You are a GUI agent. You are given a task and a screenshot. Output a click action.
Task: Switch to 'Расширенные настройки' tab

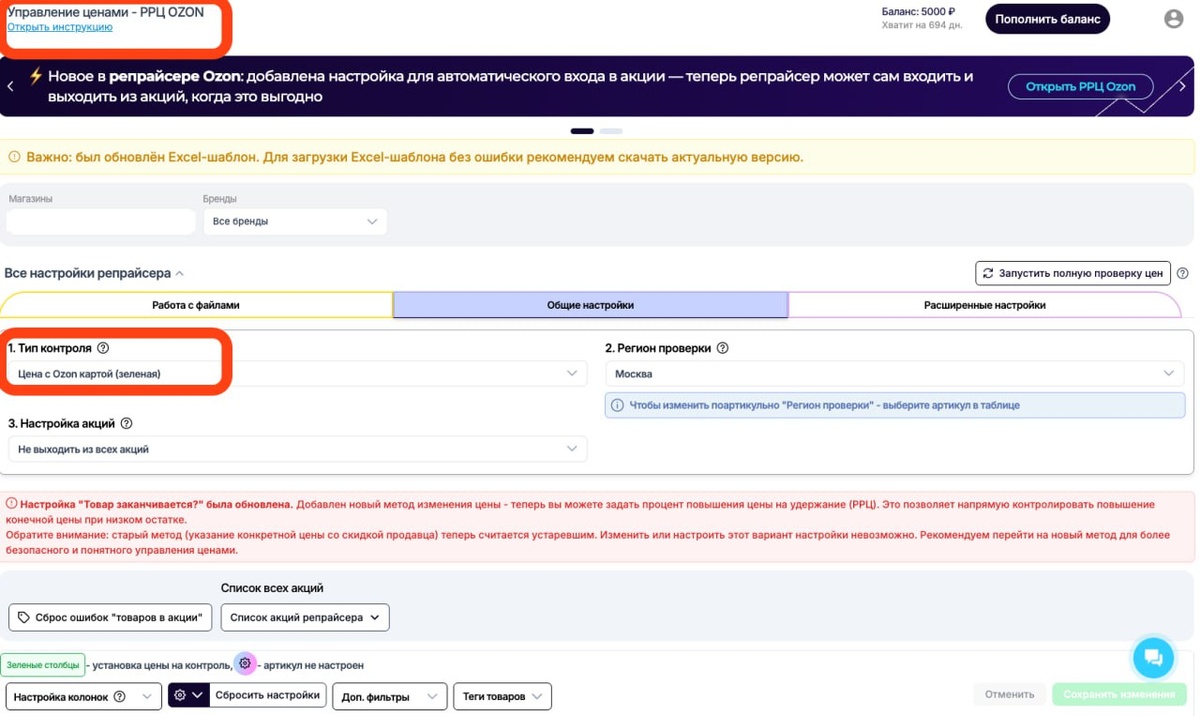pyautogui.click(x=985, y=305)
